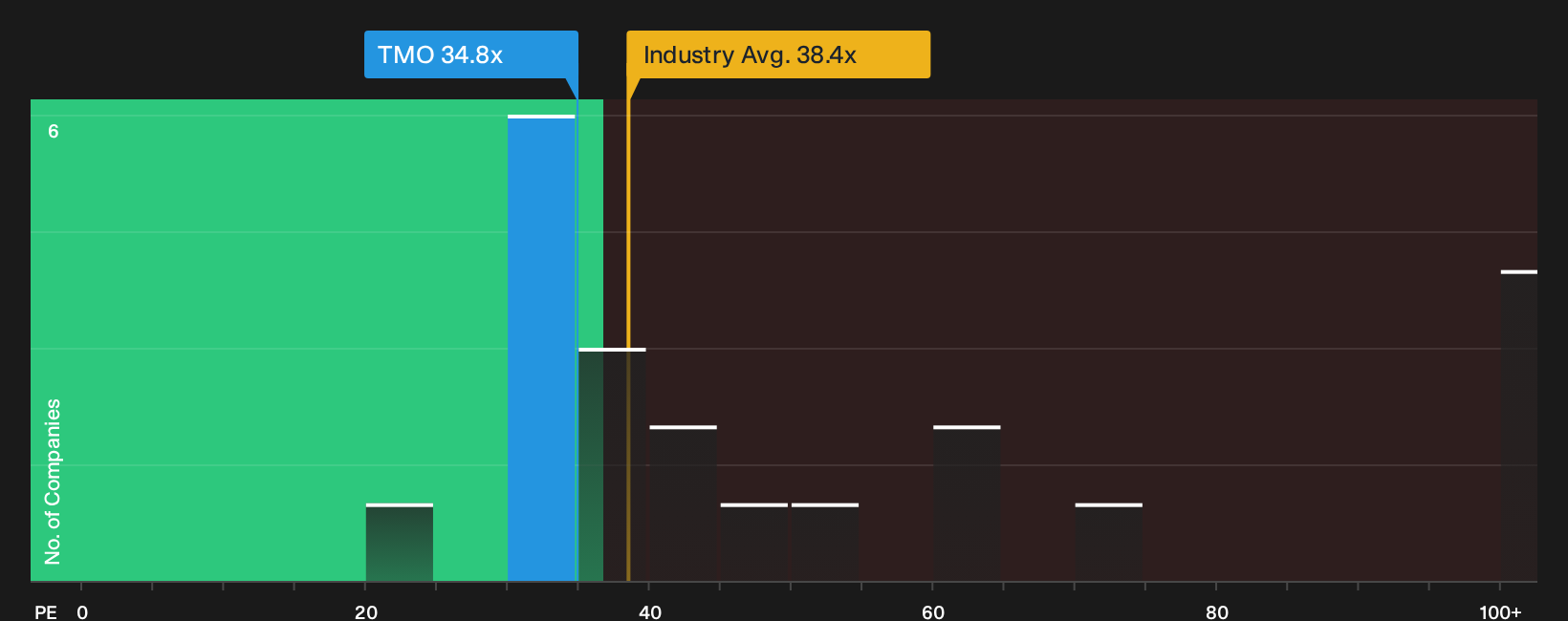Select the histogram bar at PE 35-40
The image size is (1568, 621).
pyautogui.click(x=612, y=465)
